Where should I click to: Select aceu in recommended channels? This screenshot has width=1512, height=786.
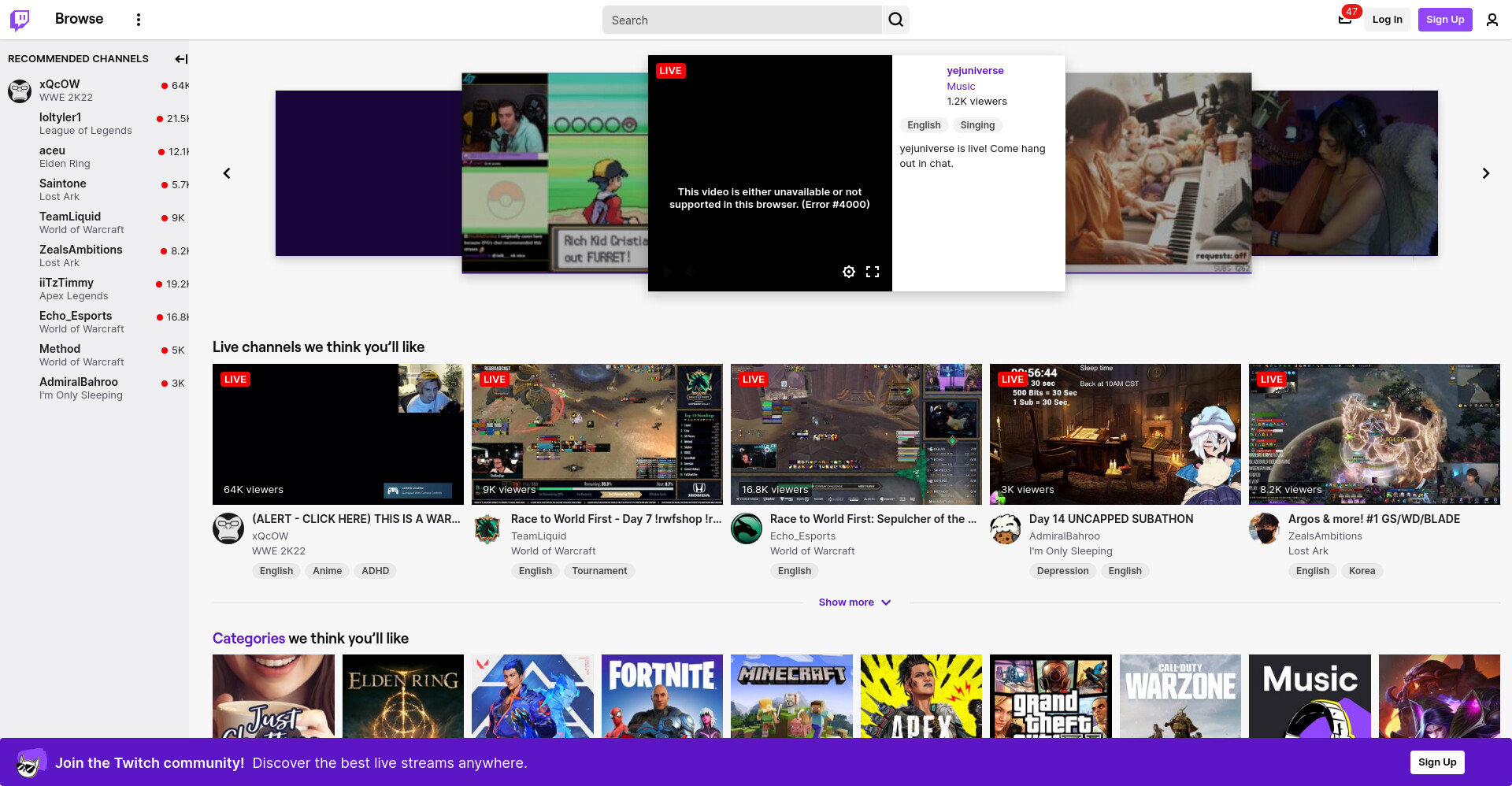94,157
